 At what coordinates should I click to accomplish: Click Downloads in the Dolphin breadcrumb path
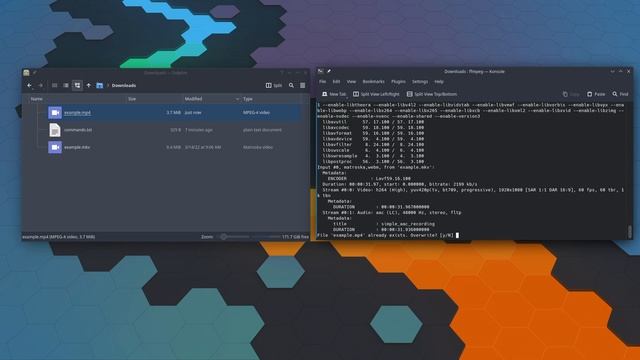(x=124, y=86)
